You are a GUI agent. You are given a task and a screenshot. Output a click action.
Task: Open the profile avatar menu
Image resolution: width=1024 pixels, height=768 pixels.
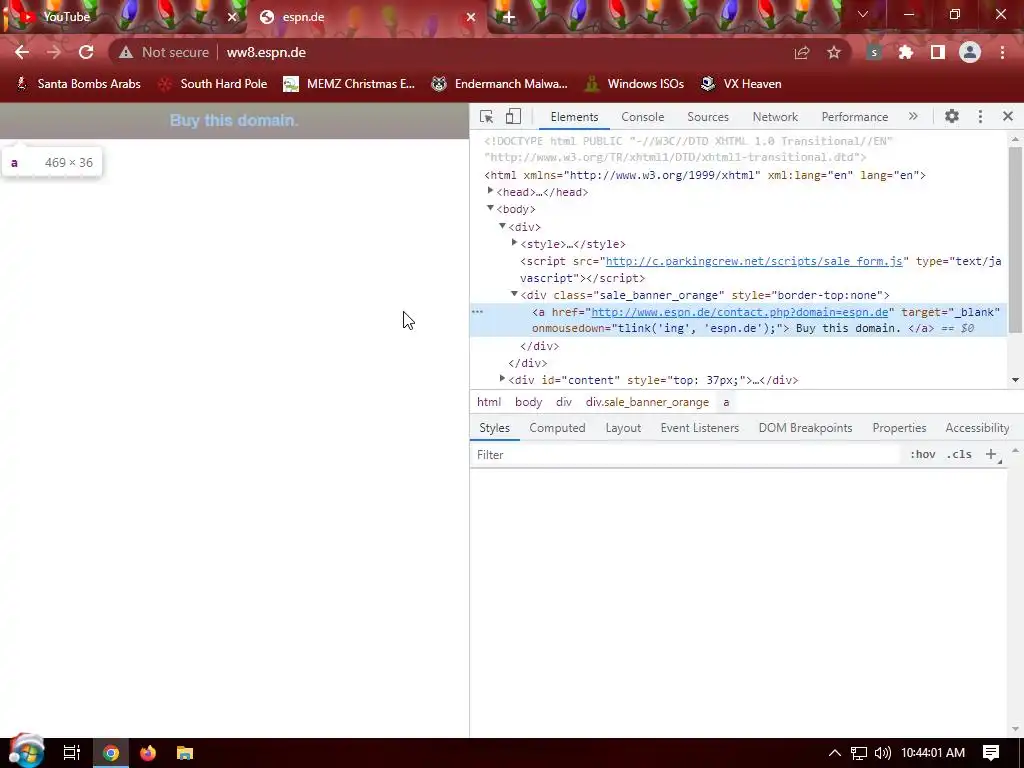970,52
